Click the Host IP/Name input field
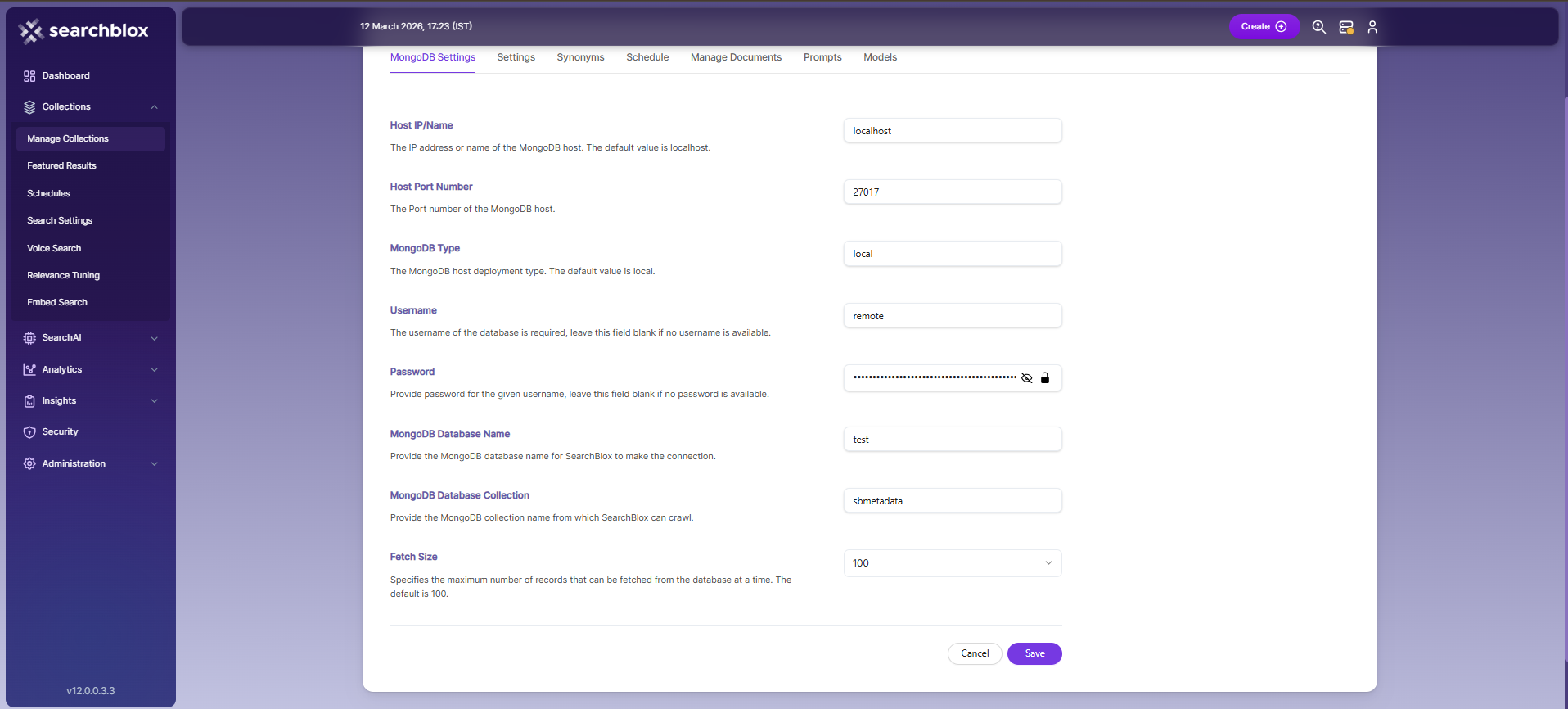Image resolution: width=1568 pixels, height=709 pixels. pos(953,131)
